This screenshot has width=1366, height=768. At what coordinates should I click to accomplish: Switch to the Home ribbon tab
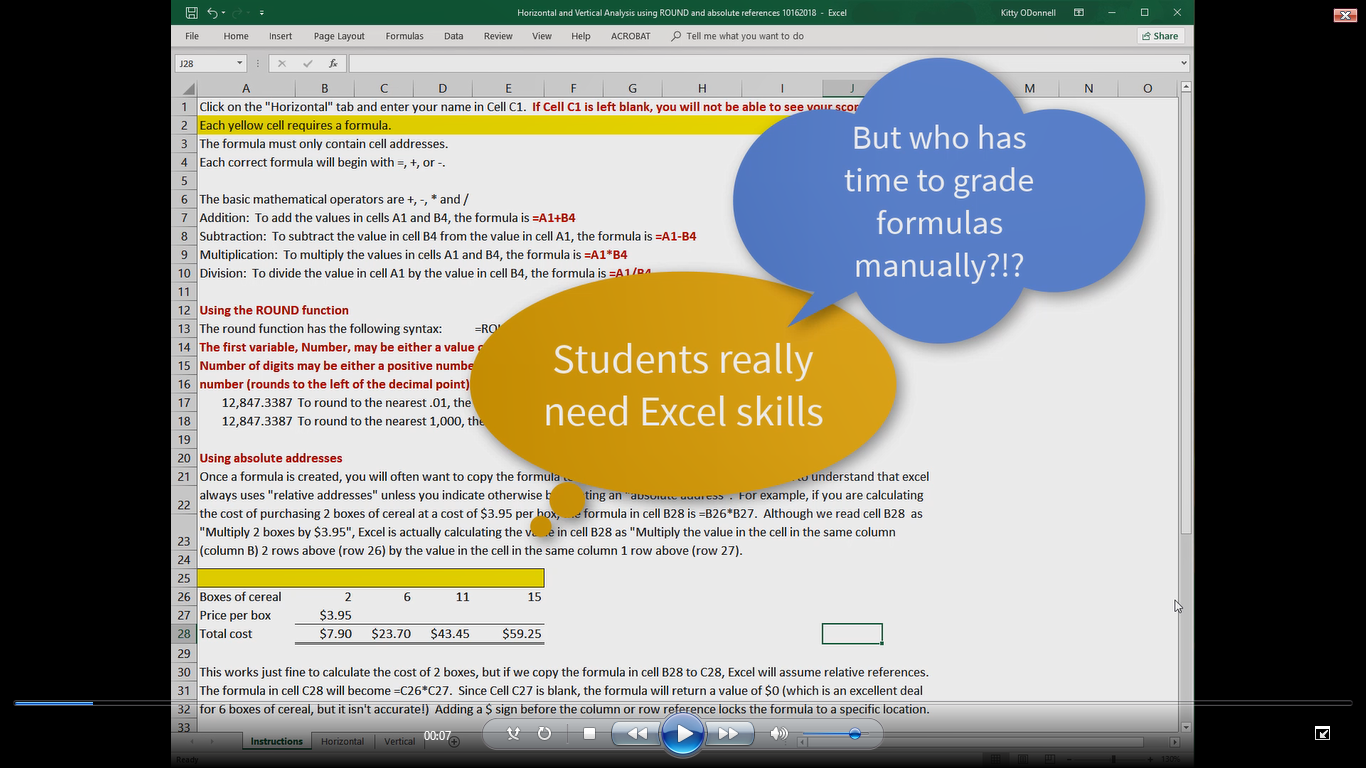coord(236,36)
